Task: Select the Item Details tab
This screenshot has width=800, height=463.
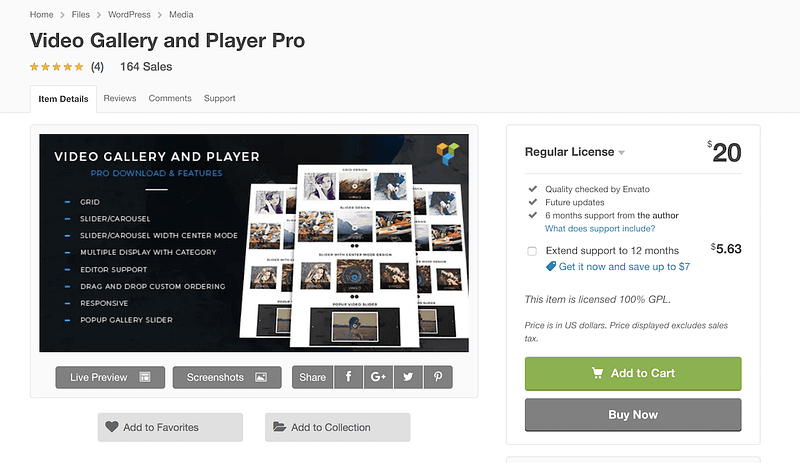Action: [x=63, y=99]
